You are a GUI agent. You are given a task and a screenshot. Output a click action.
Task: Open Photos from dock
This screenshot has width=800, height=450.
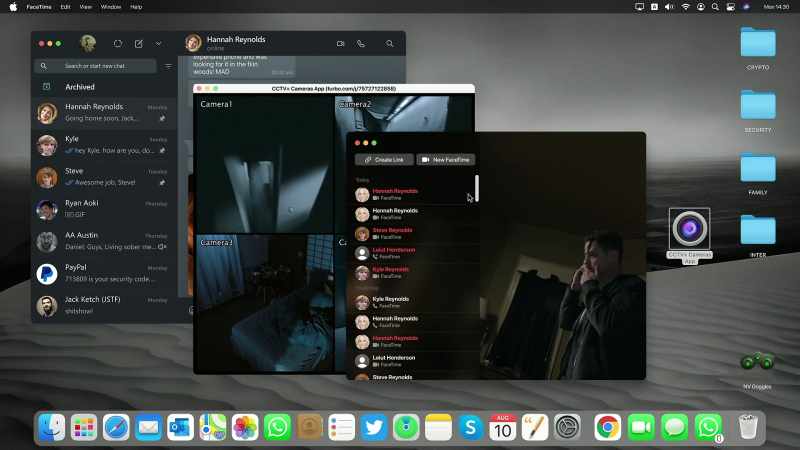[x=245, y=427]
